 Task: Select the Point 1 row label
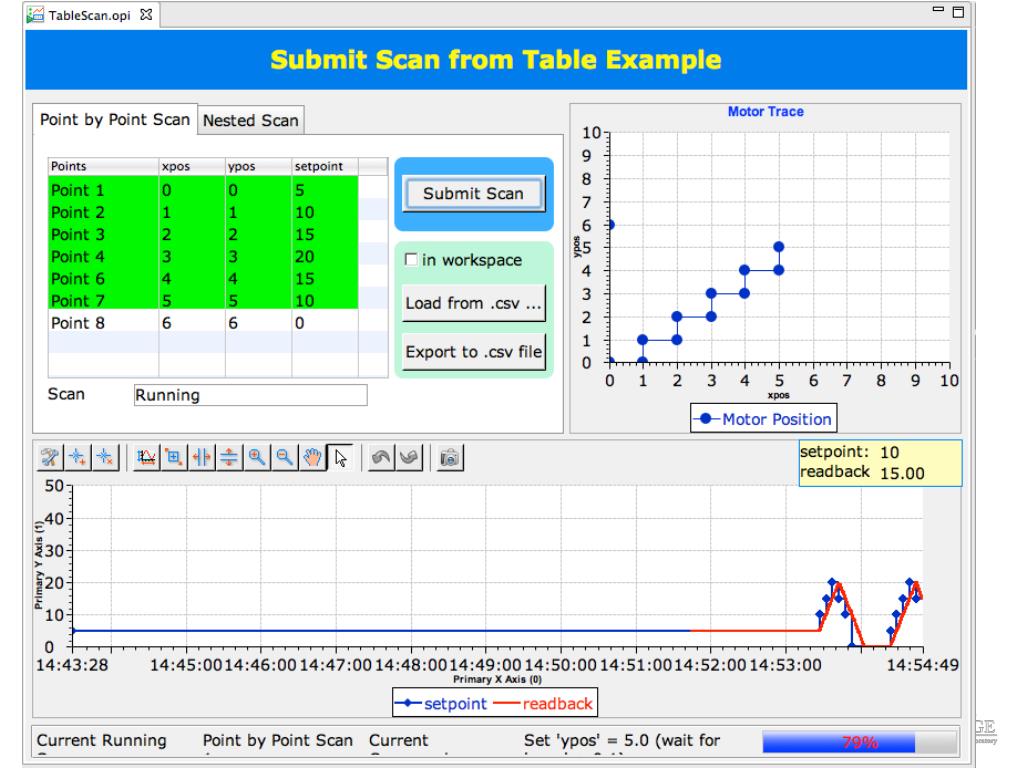(x=78, y=190)
